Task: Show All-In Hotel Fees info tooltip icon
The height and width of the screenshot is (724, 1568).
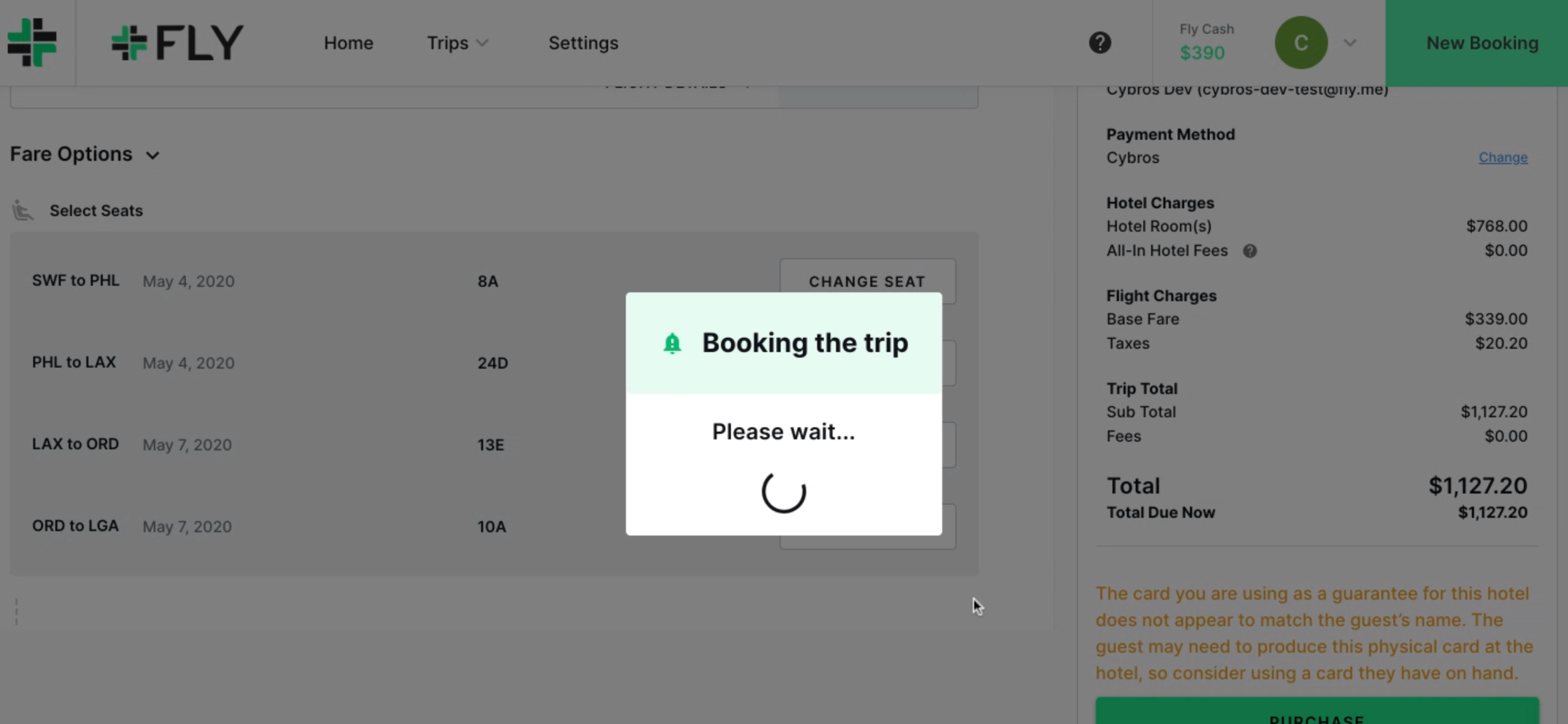Action: [1250, 251]
